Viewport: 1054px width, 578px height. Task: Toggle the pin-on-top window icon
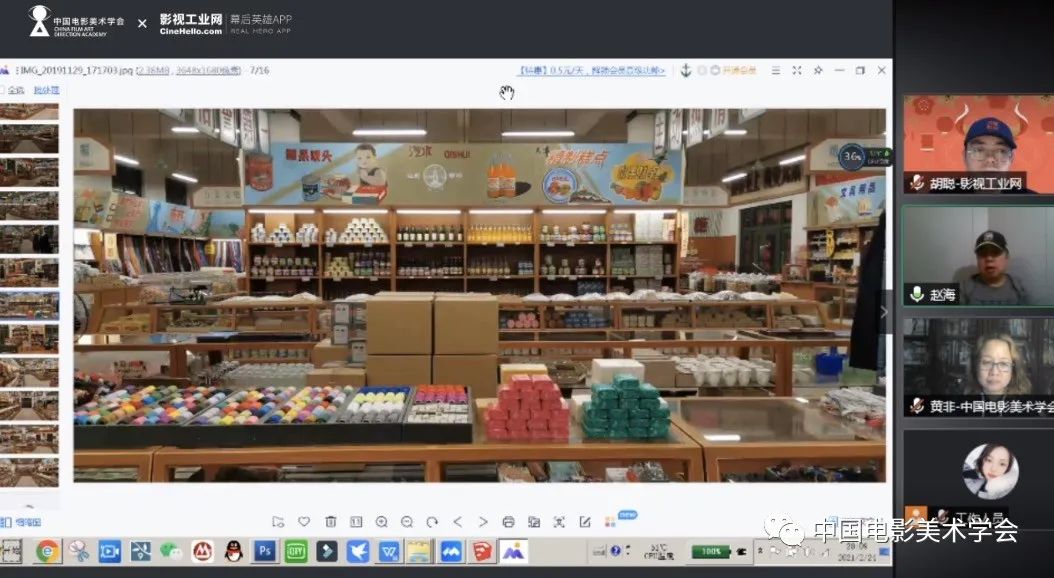(818, 71)
